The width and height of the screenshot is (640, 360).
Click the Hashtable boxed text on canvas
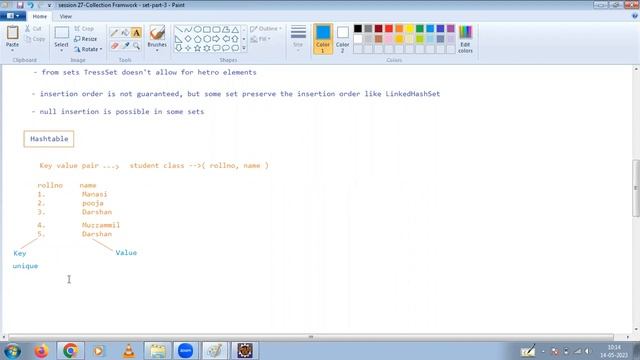(49, 139)
